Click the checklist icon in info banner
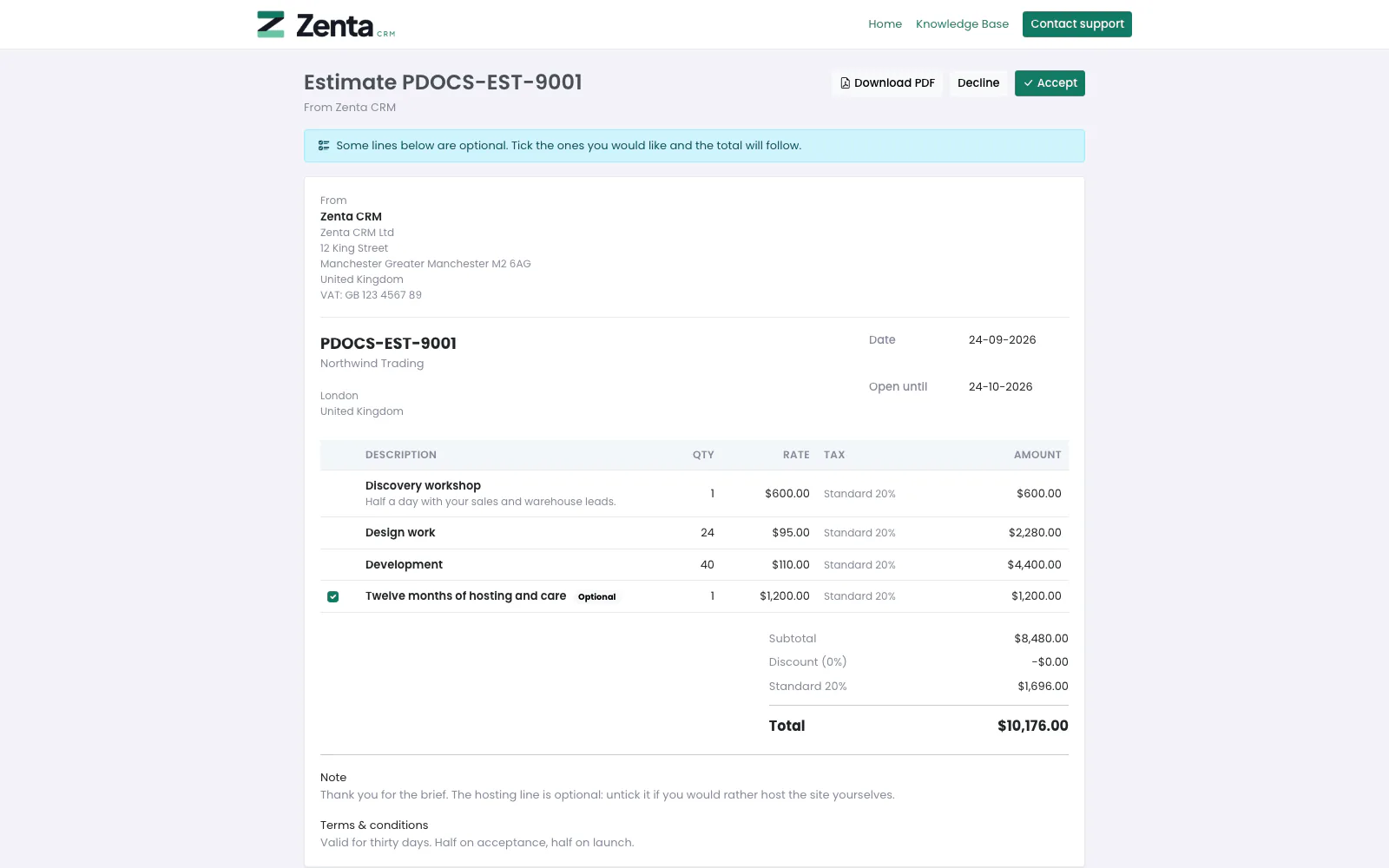The height and width of the screenshot is (868, 1389). [x=324, y=146]
